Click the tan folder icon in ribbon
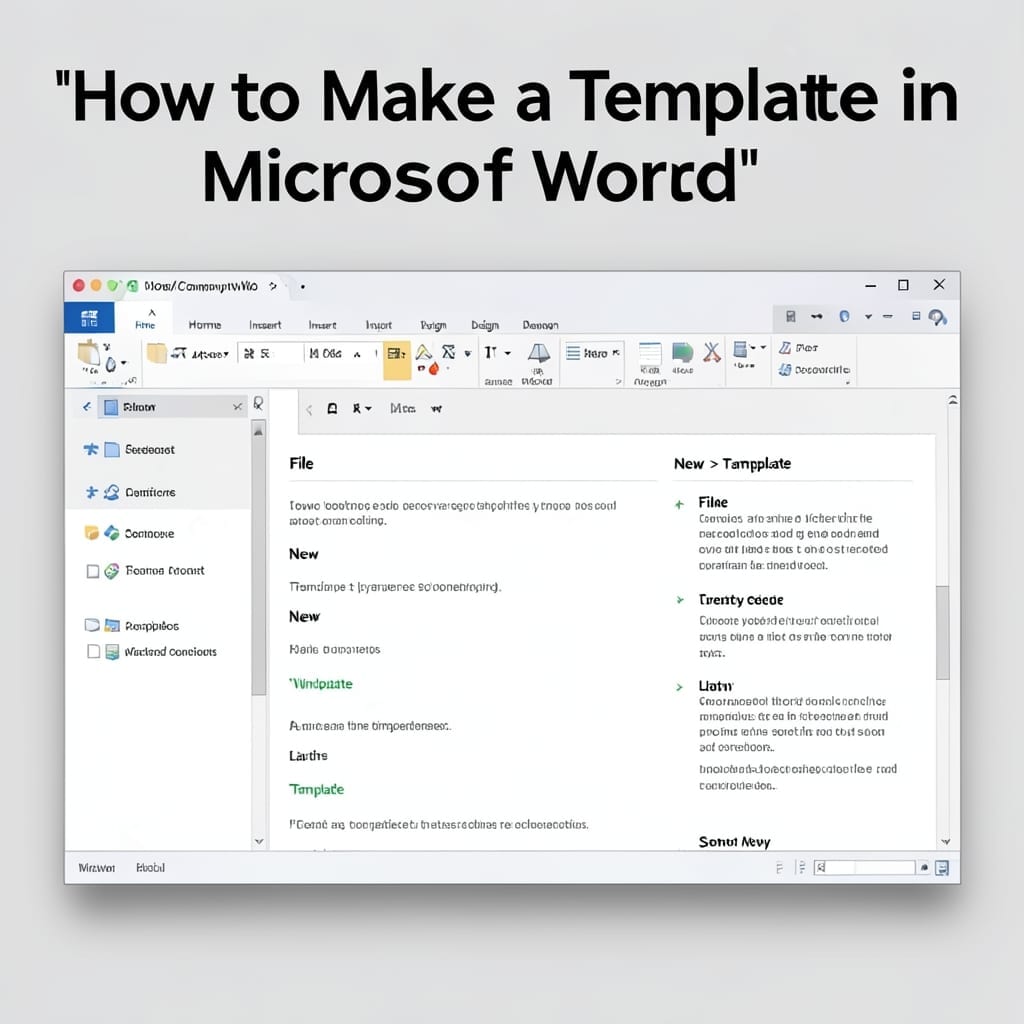The width and height of the screenshot is (1024, 1024). [x=156, y=353]
